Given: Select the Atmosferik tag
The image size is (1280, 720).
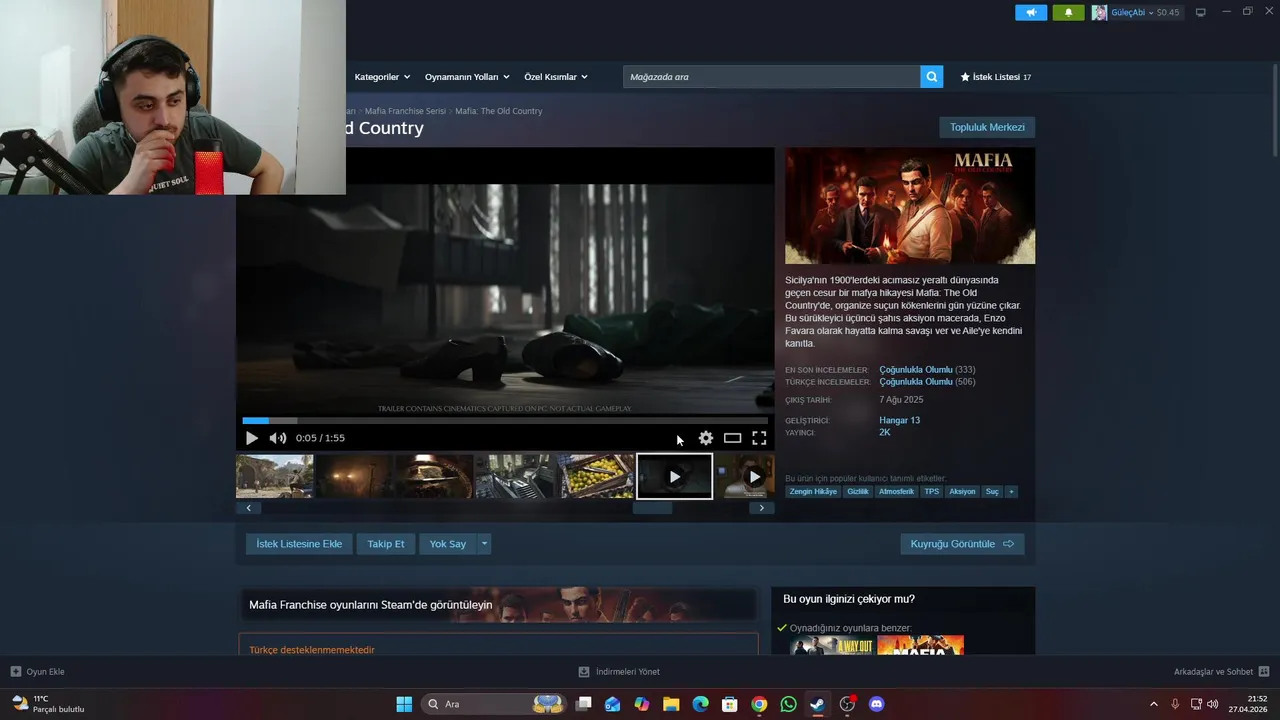Looking at the screenshot, I should coord(896,492).
